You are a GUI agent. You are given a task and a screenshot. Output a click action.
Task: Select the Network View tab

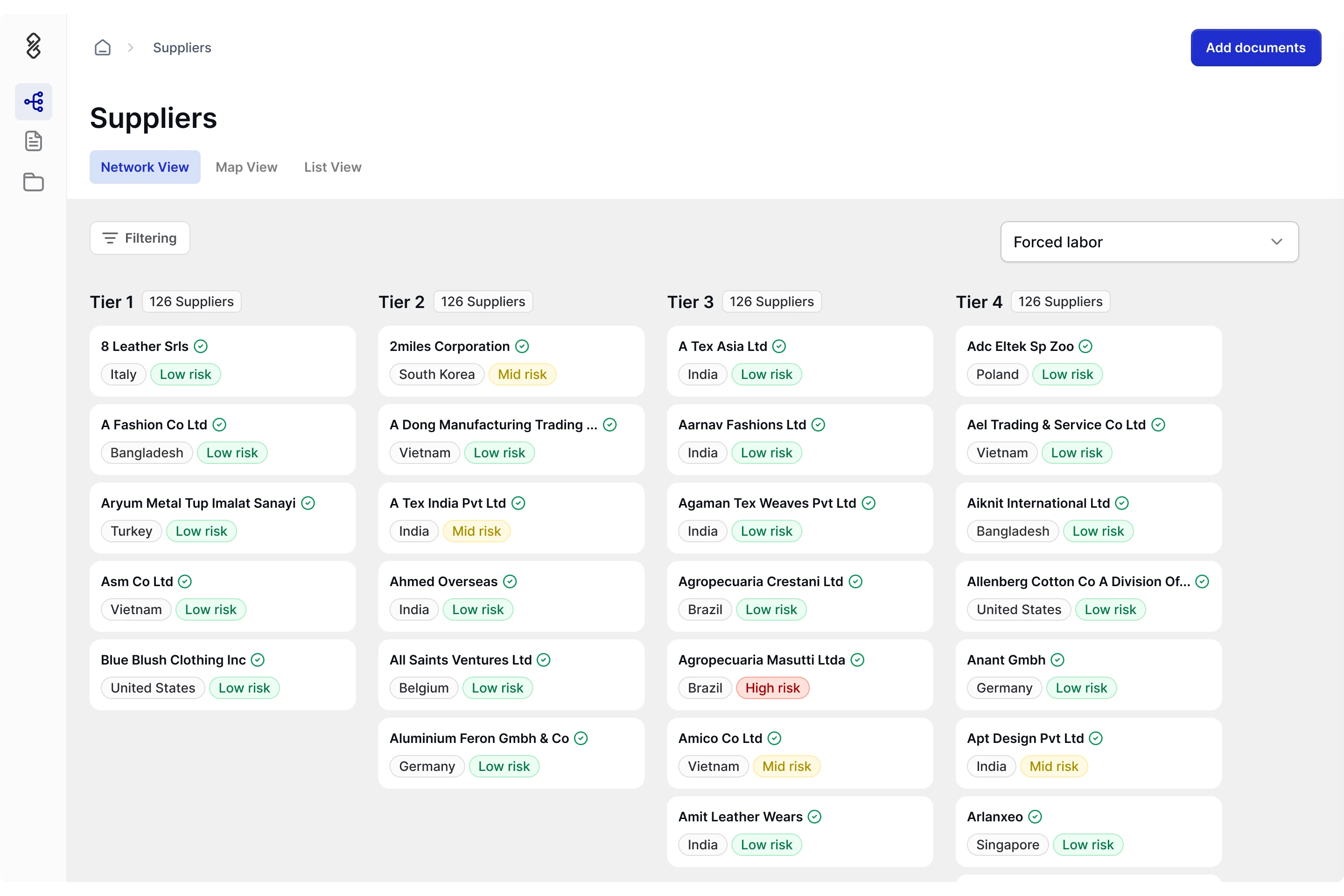tap(145, 167)
